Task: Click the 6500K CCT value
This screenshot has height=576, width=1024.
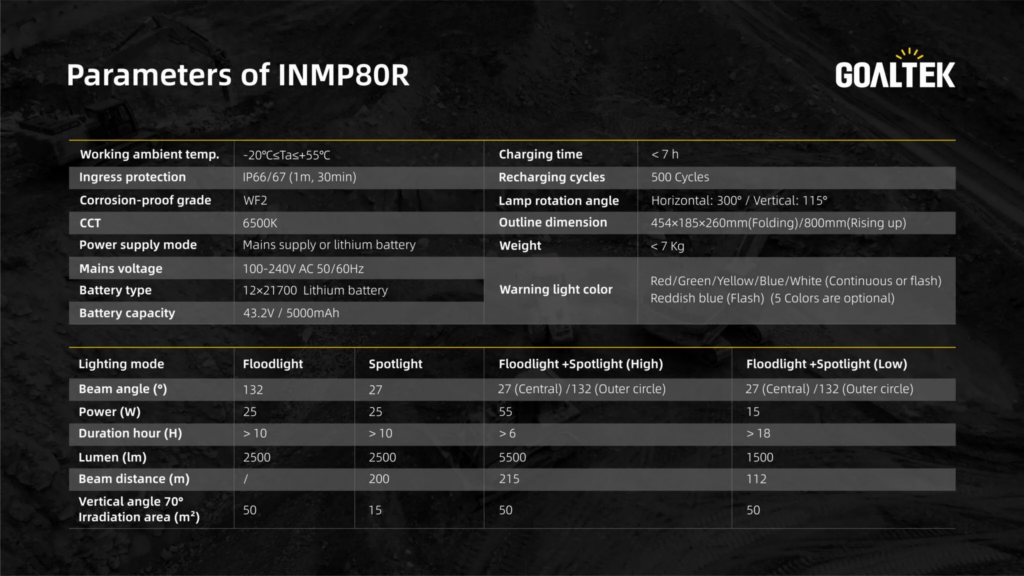Action: click(260, 223)
